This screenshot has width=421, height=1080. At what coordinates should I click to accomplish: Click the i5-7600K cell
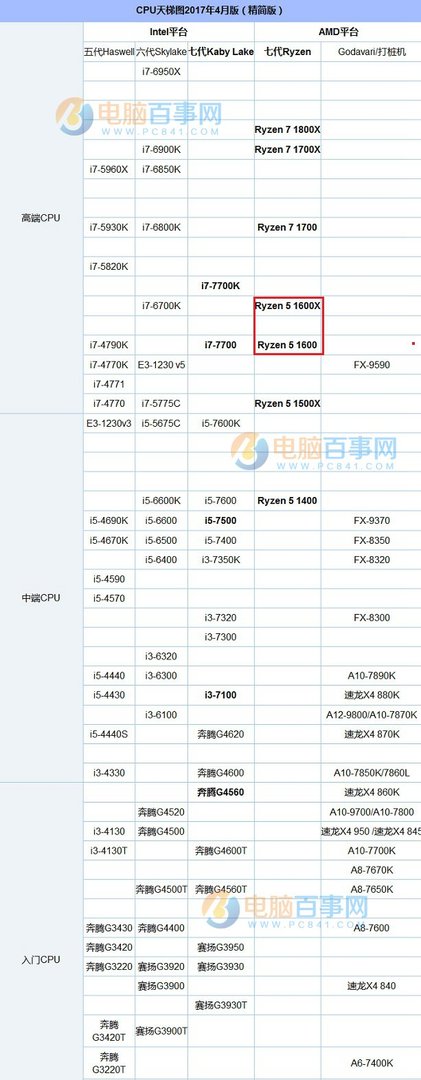point(220,423)
